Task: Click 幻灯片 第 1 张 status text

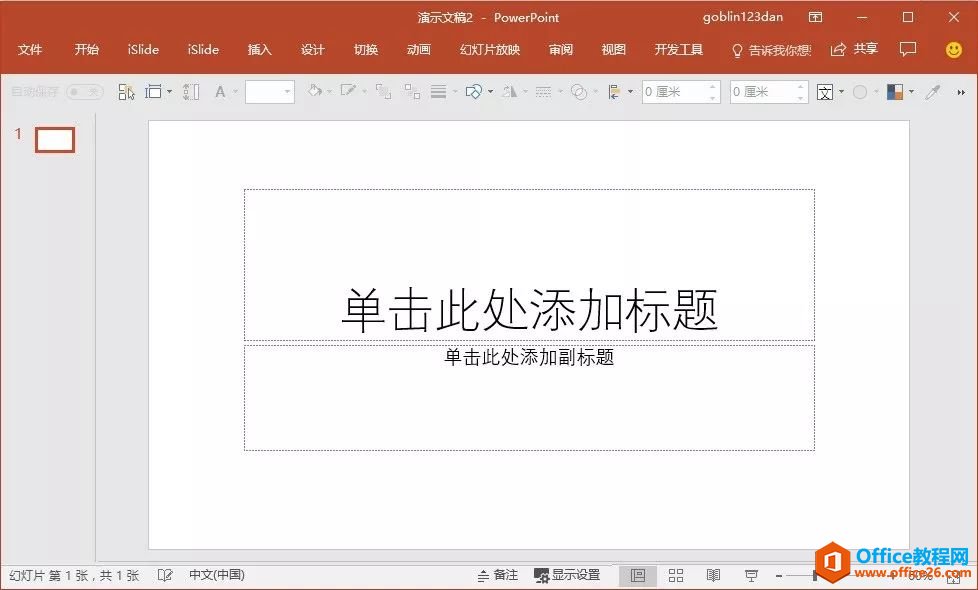Action: point(74,575)
